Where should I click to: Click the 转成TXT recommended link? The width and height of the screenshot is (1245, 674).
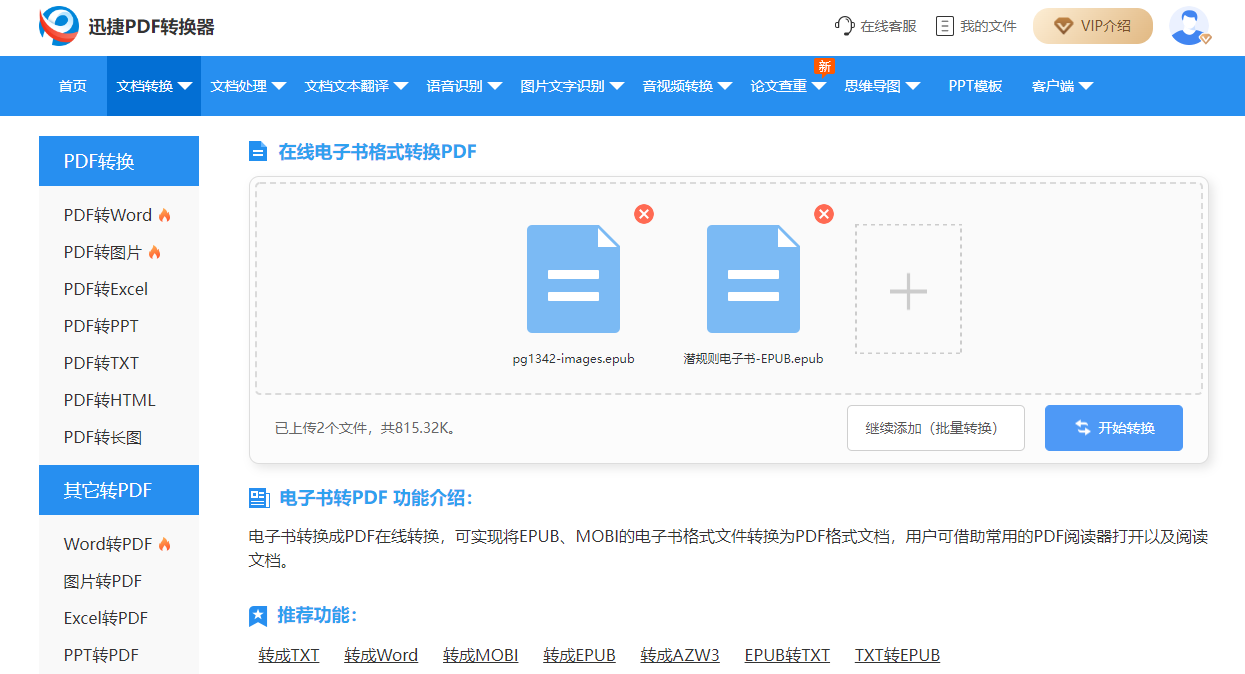(x=289, y=655)
